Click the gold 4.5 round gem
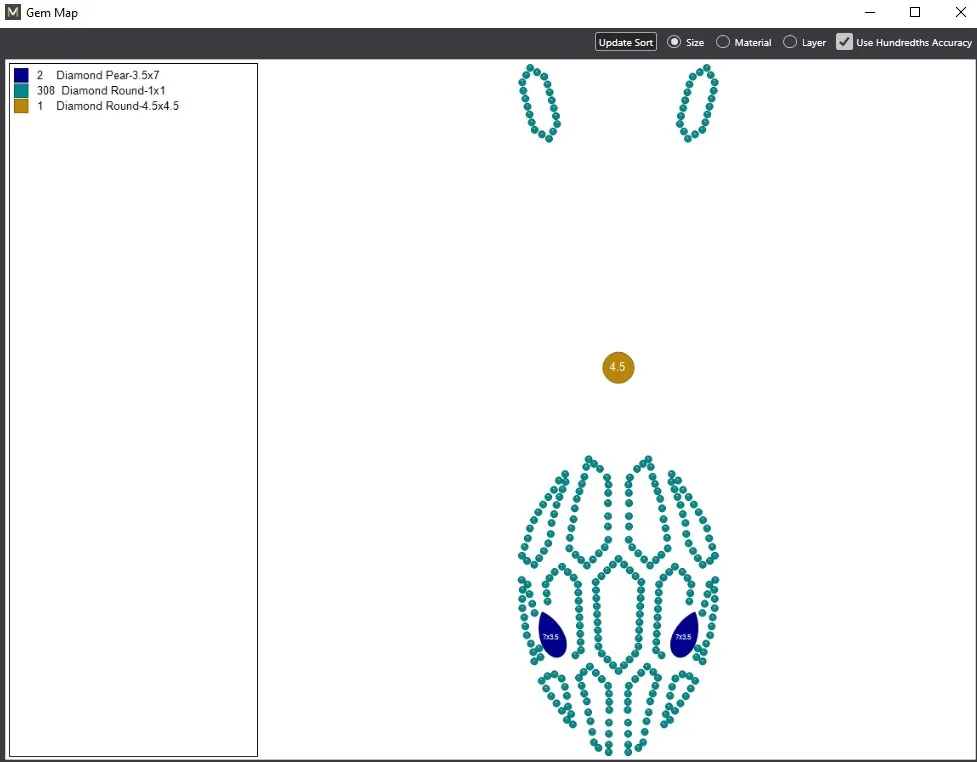The width and height of the screenshot is (977, 762). (x=618, y=367)
